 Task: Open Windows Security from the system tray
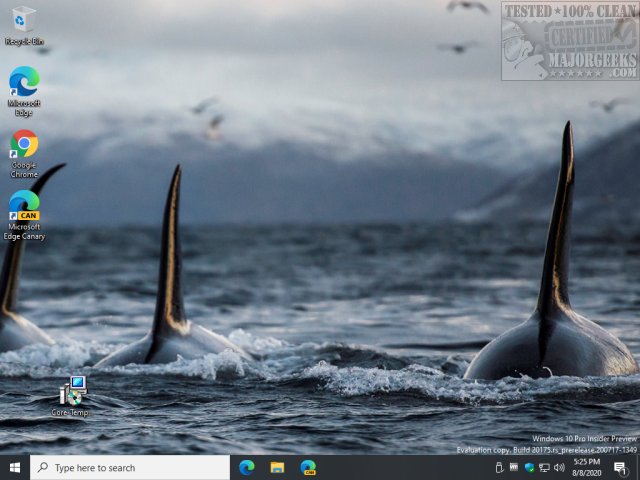coord(529,467)
